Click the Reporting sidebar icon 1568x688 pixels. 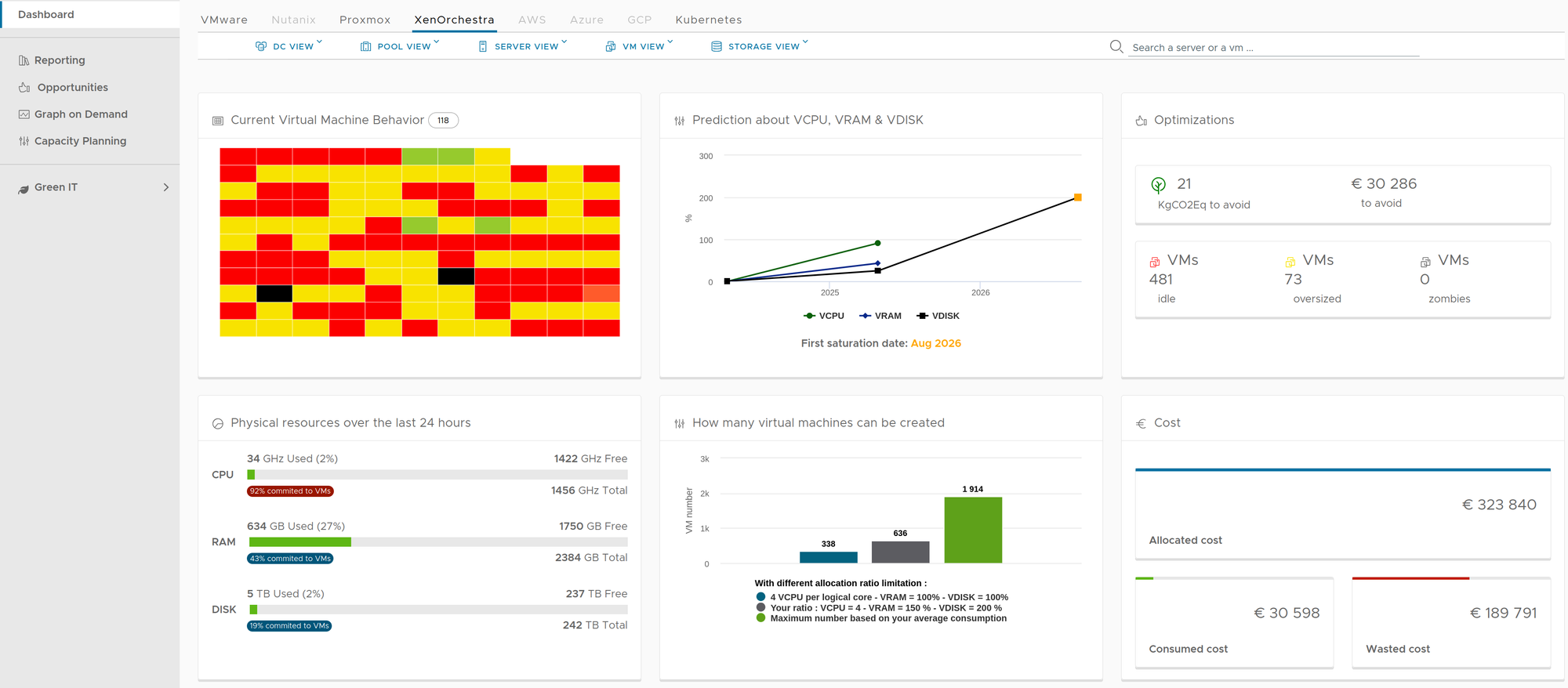[x=24, y=60]
